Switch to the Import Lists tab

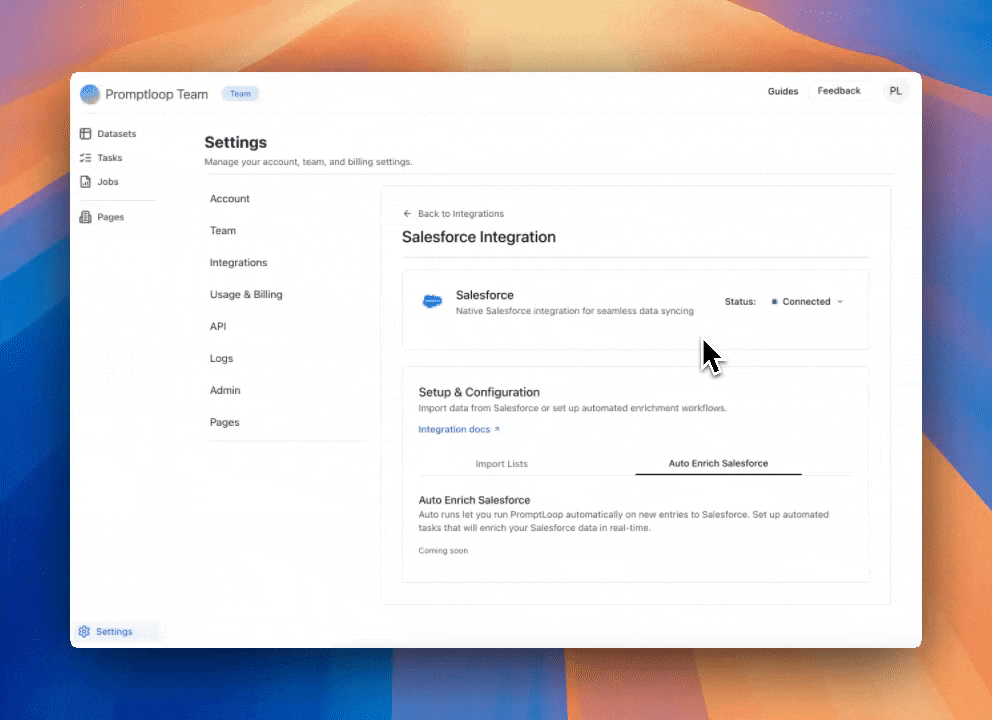(501, 463)
